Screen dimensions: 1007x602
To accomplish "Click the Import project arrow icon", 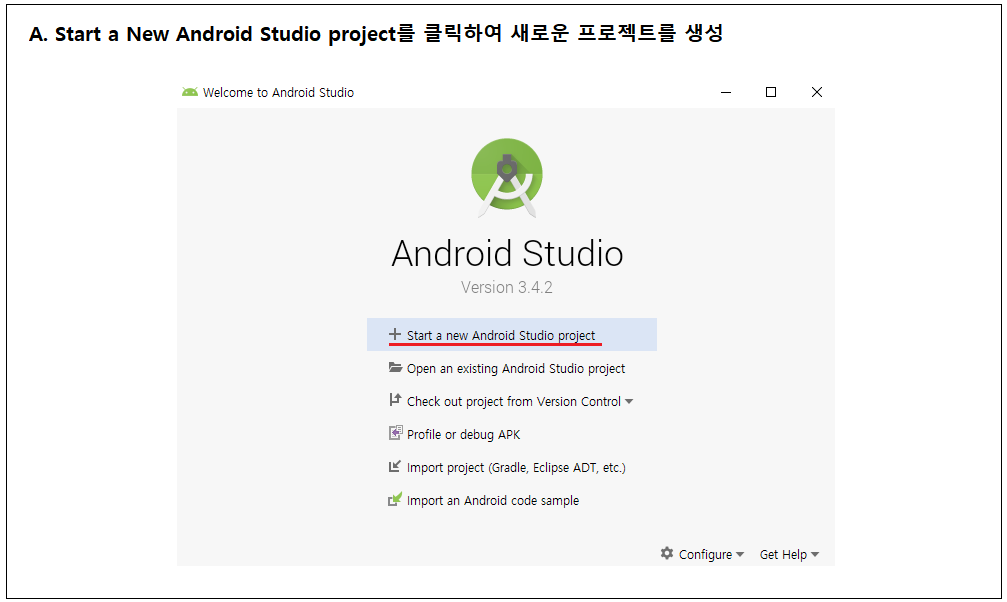I will [395, 466].
